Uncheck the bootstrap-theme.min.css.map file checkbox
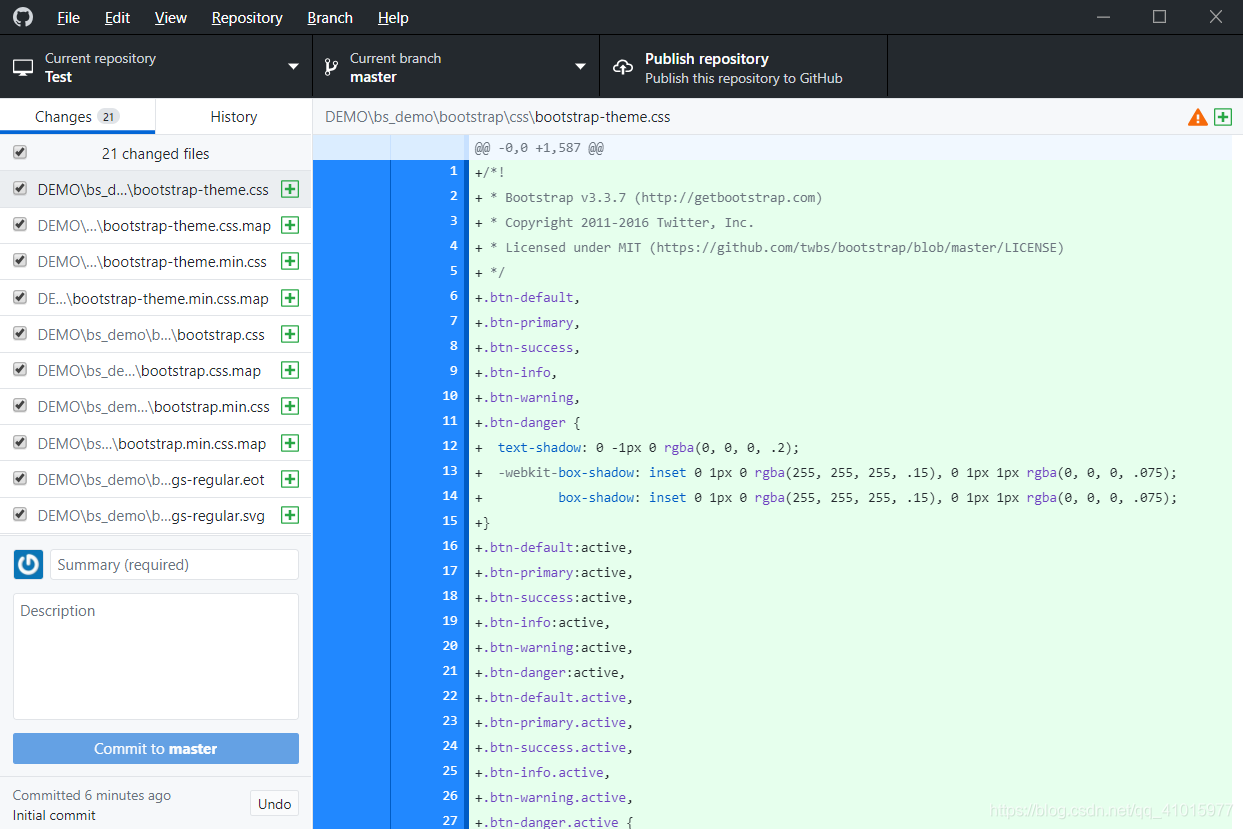This screenshot has height=829, width=1243. pos(20,297)
